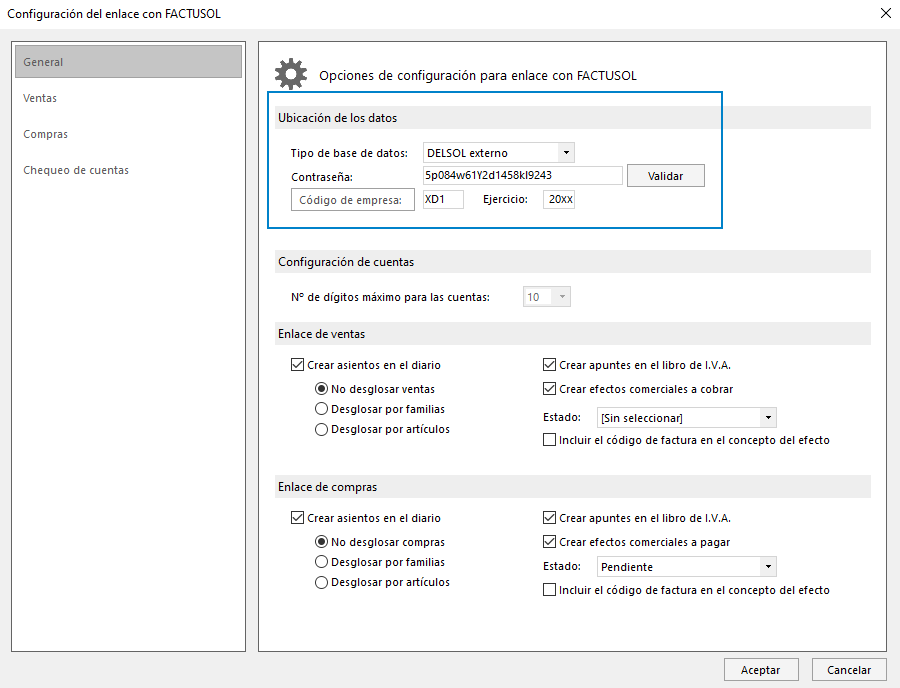Screen dimensions: 900x688
Task: Click the Enlace de ventas heading
Action: click(x=321, y=334)
